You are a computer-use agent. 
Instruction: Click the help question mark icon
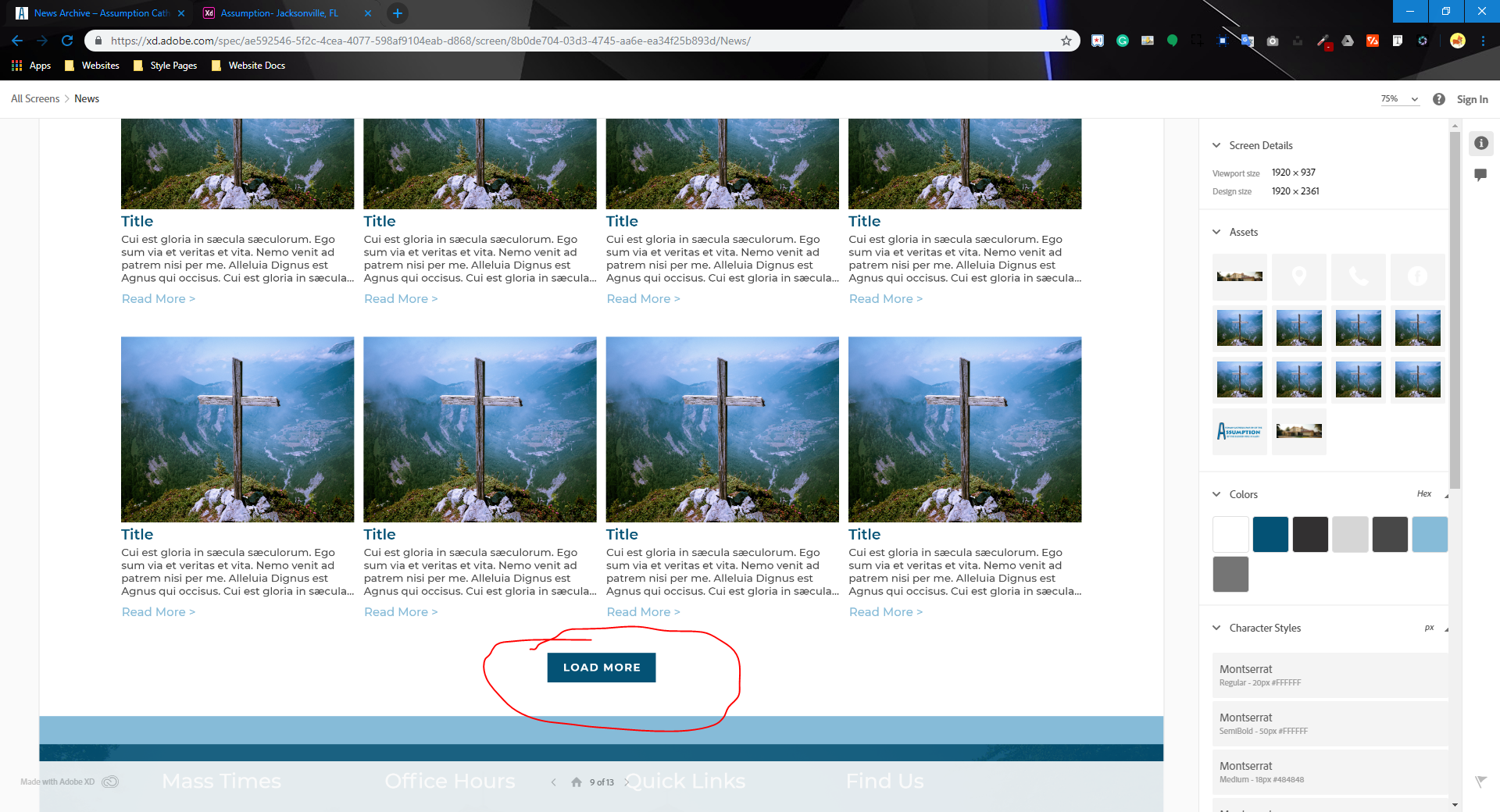(x=1438, y=99)
